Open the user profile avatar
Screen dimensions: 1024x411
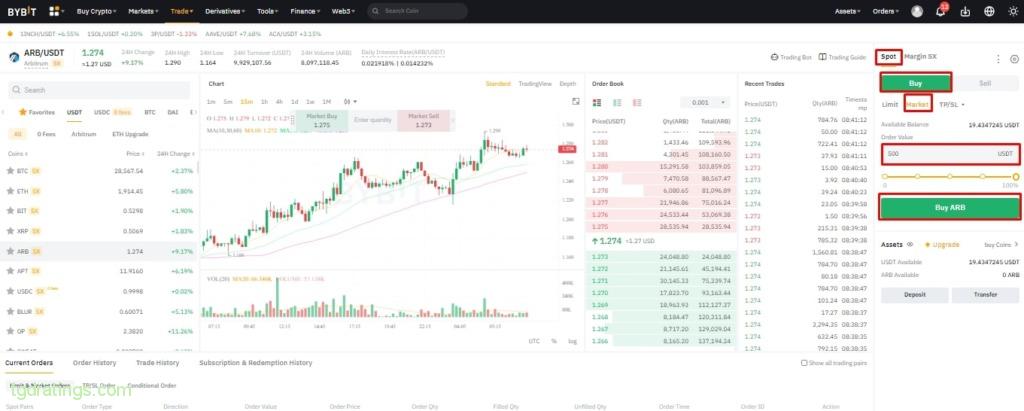pos(917,11)
